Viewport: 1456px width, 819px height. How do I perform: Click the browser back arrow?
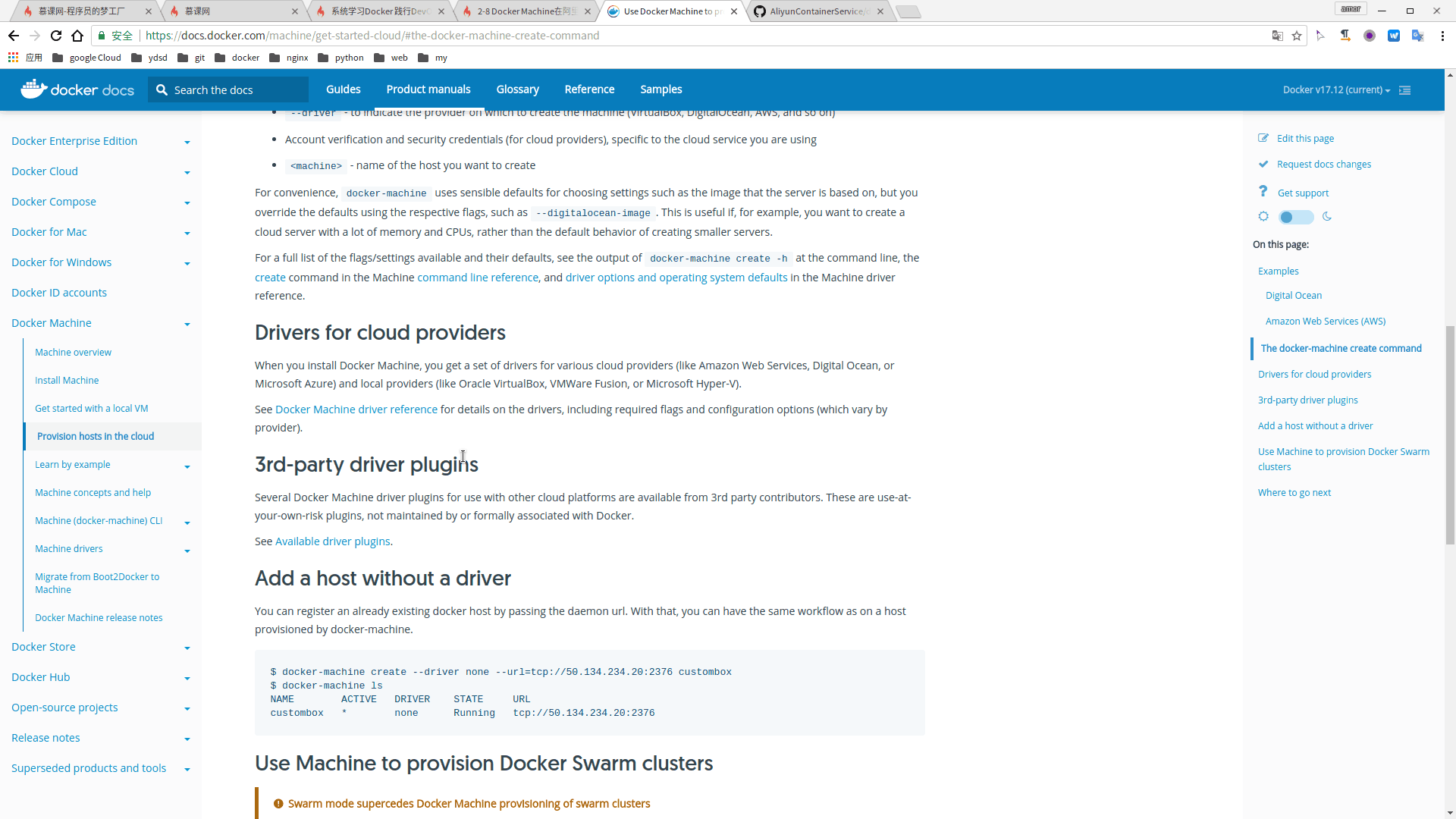pos(14,36)
